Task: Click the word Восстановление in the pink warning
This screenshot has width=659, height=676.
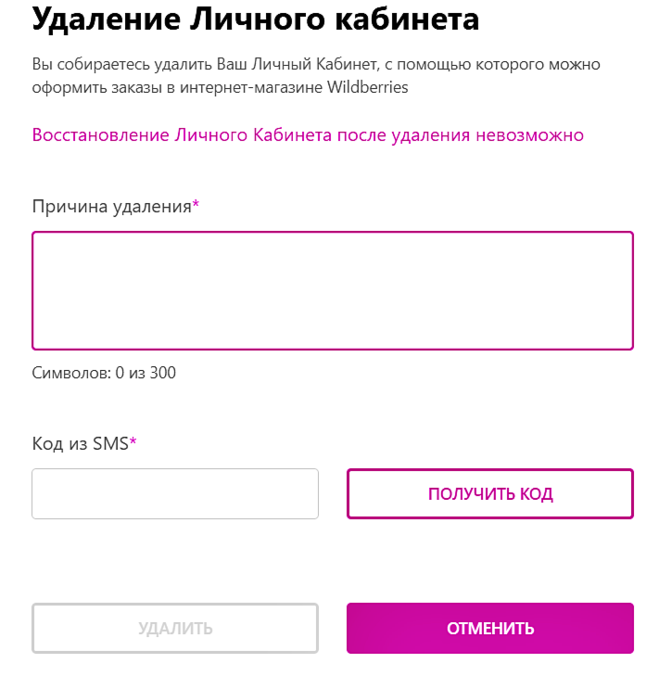Action: (101, 135)
